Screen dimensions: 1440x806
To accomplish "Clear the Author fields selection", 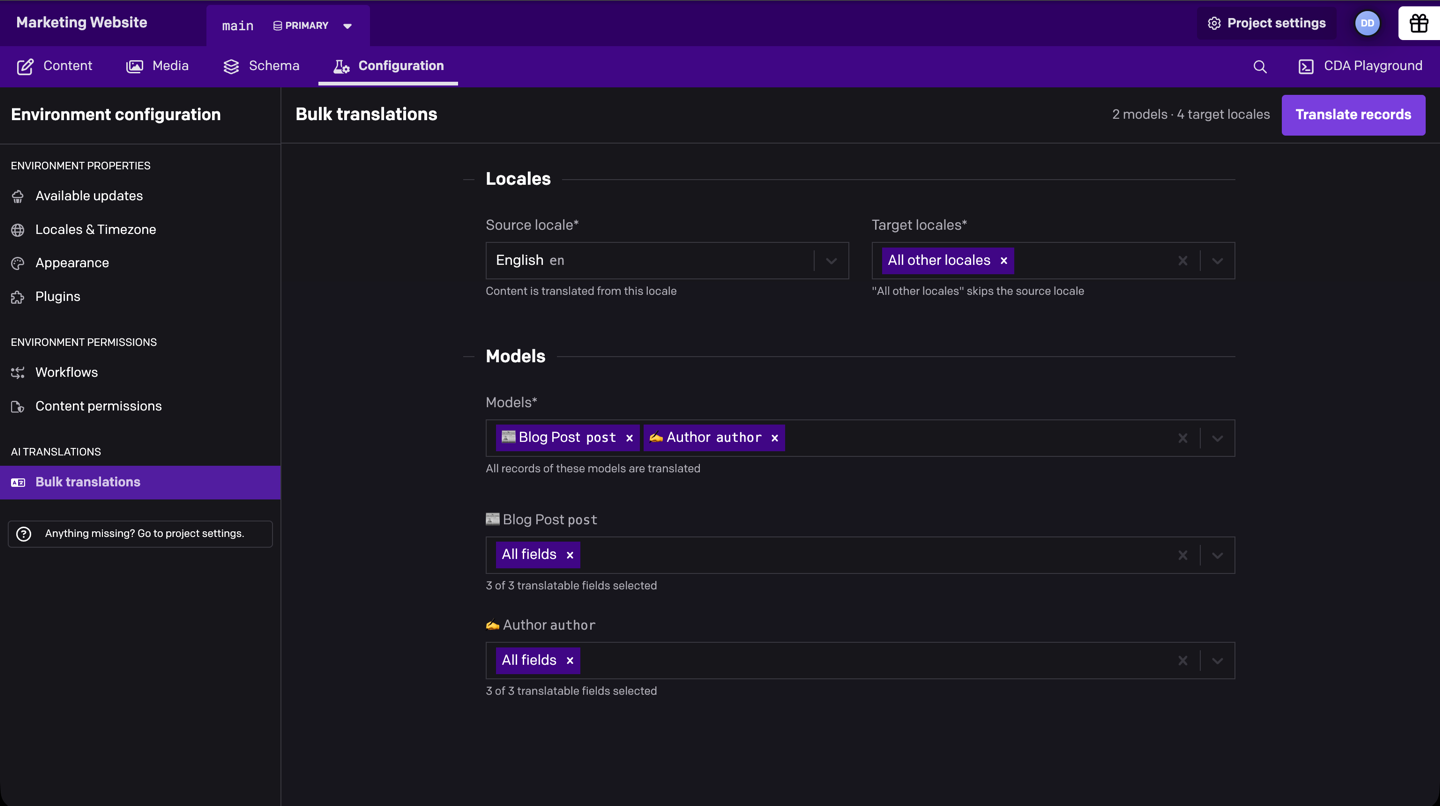I will [1183, 661].
